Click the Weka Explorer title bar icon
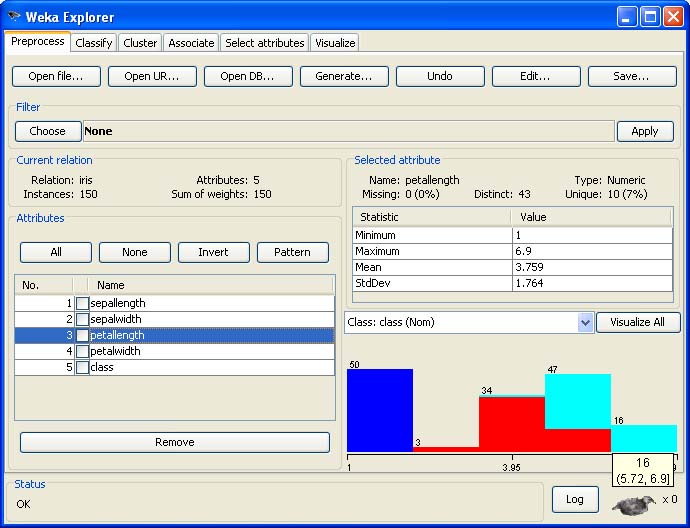 coord(15,17)
